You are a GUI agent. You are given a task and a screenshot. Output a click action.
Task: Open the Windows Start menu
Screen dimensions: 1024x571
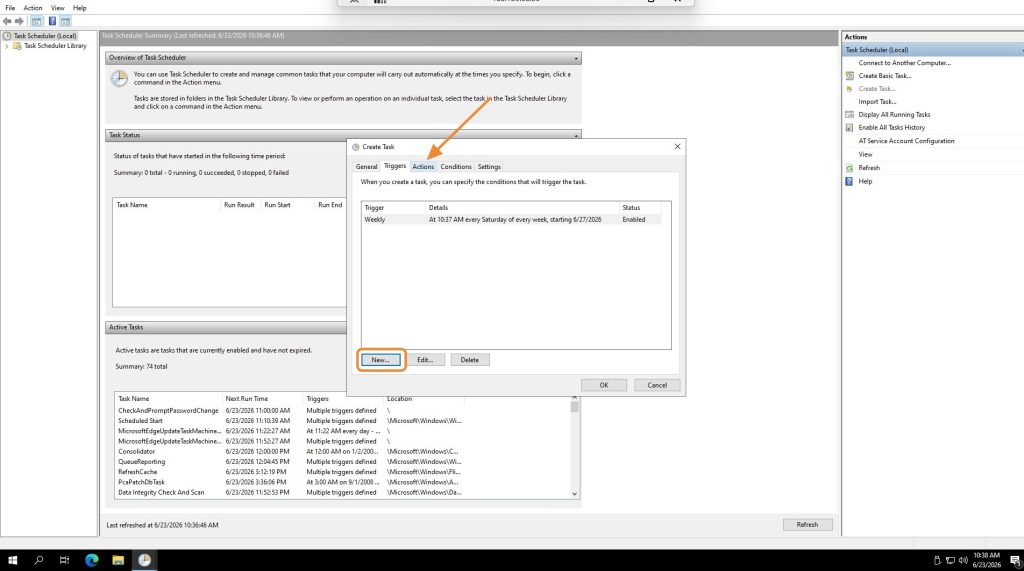pos(12,560)
